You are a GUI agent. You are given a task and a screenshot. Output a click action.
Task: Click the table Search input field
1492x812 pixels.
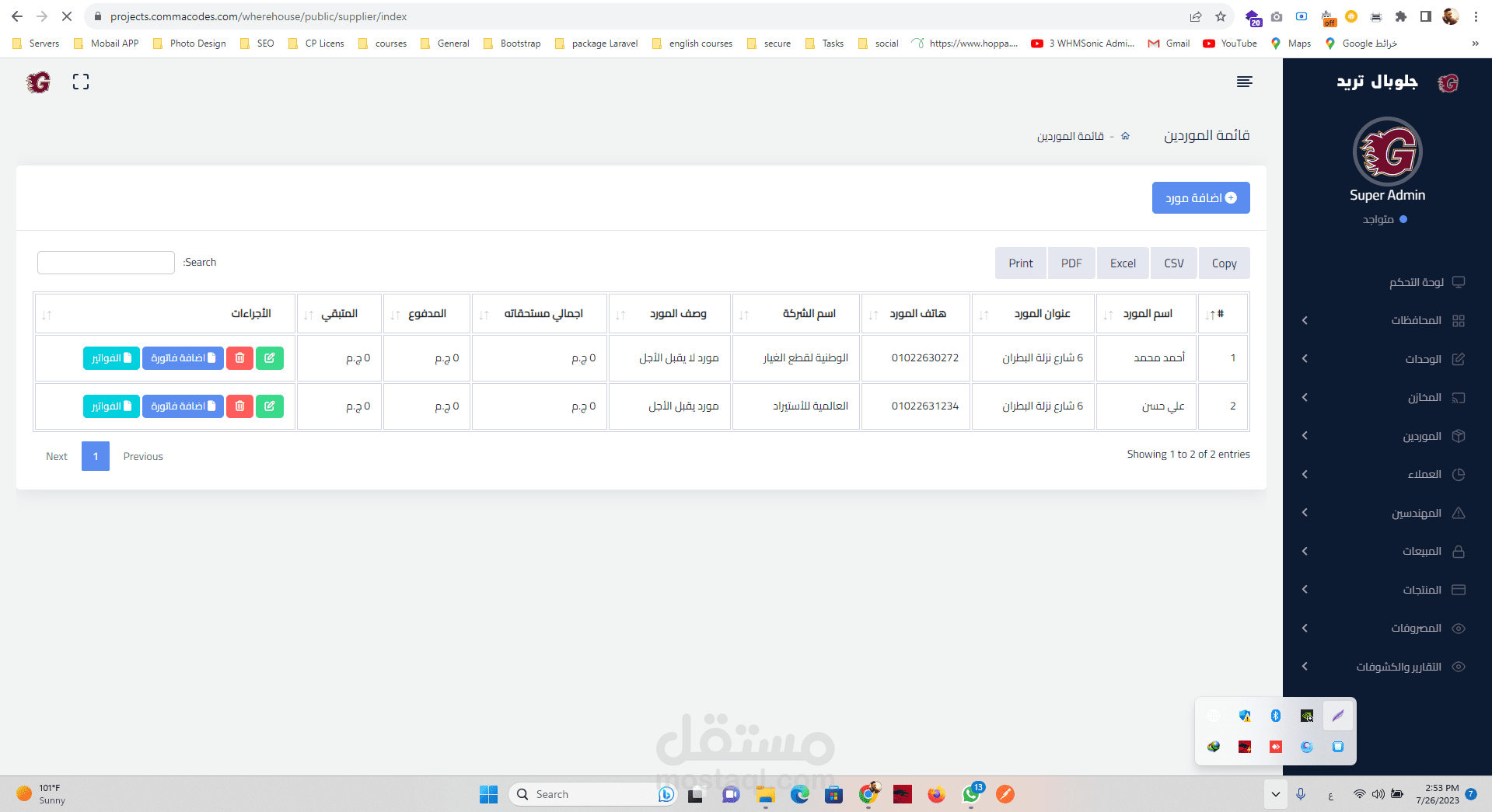pos(106,263)
